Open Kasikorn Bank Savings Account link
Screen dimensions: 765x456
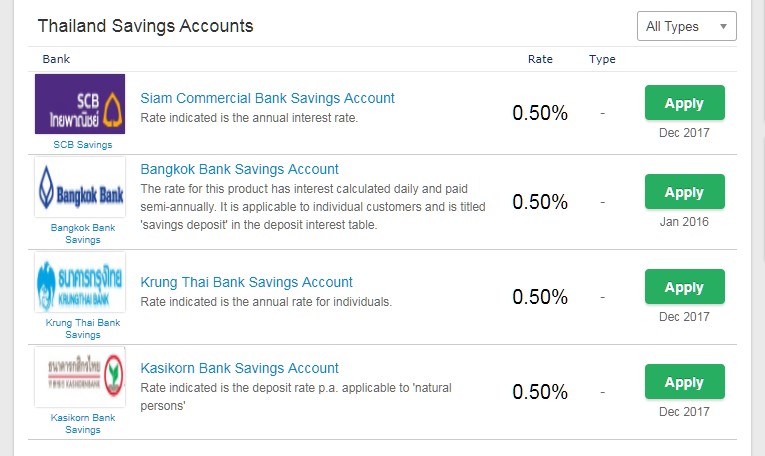pyautogui.click(x=240, y=368)
